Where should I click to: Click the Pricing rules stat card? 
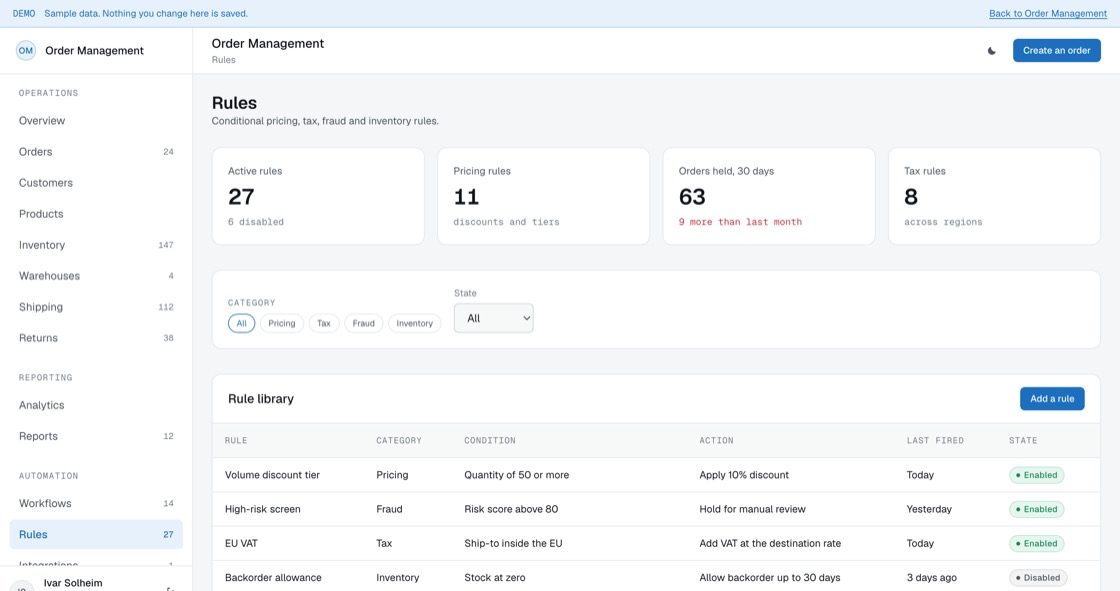tap(544, 197)
